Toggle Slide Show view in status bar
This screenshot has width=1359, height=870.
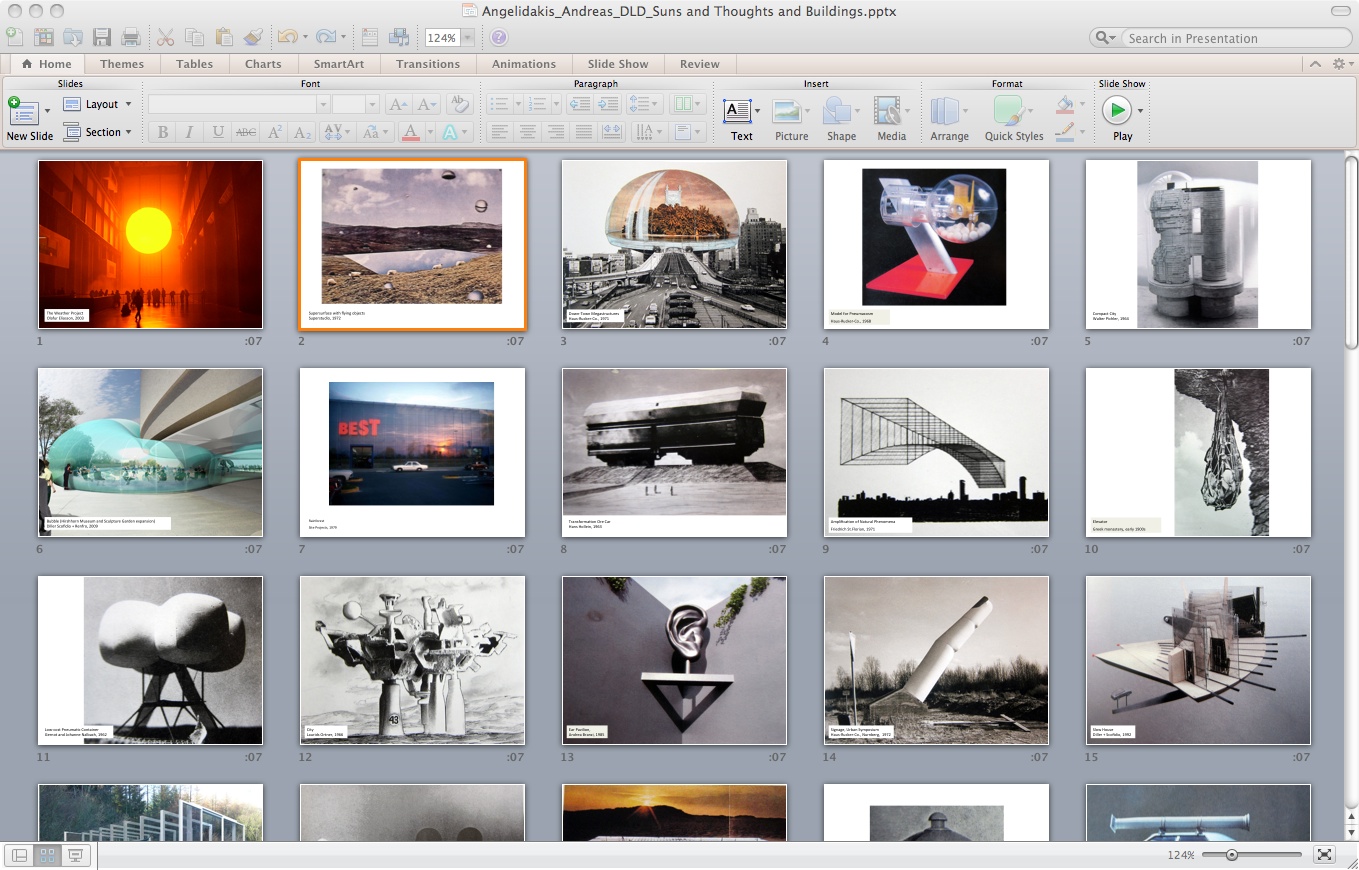point(75,855)
